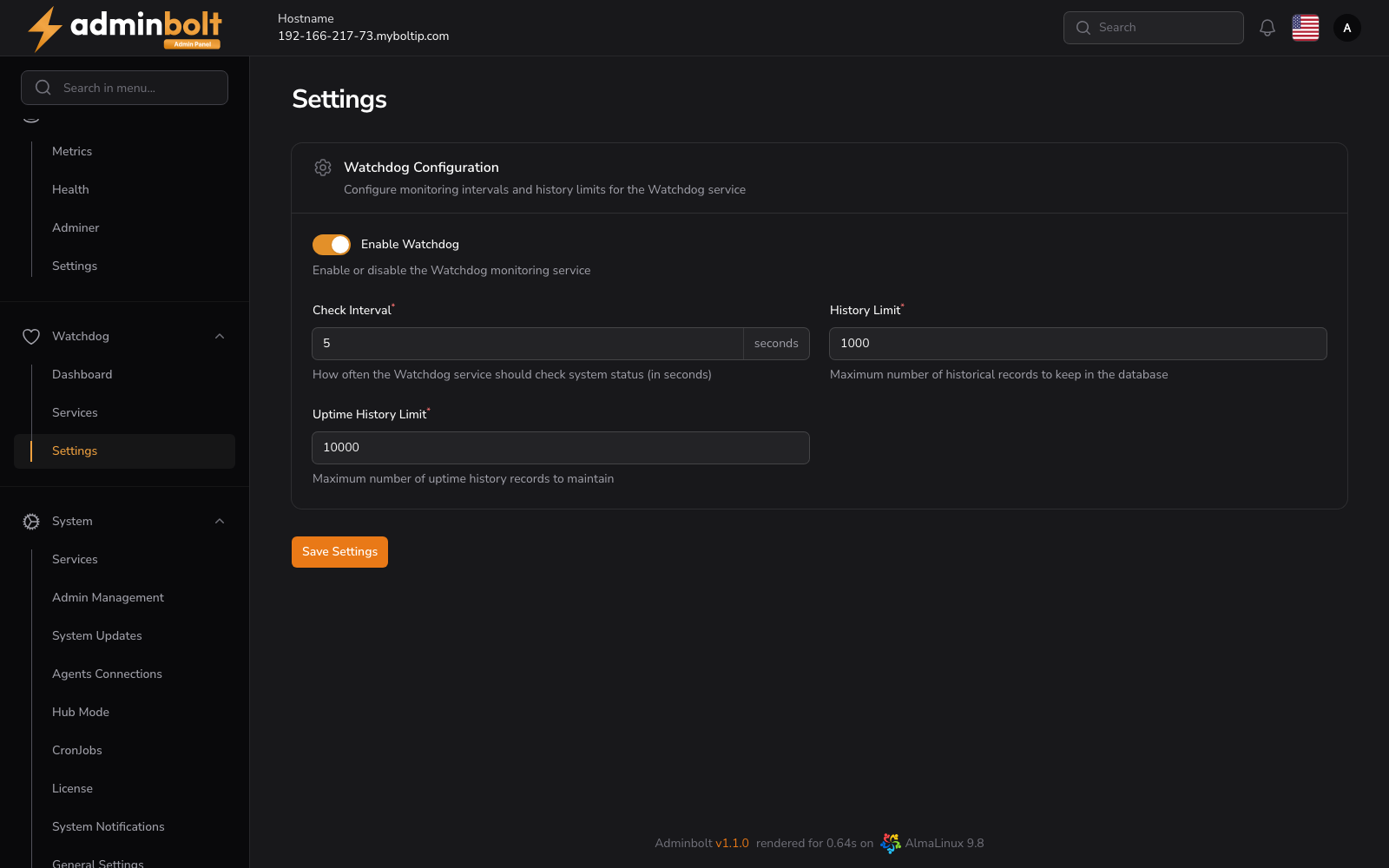Click the Watchdog heart icon

pyautogui.click(x=31, y=336)
